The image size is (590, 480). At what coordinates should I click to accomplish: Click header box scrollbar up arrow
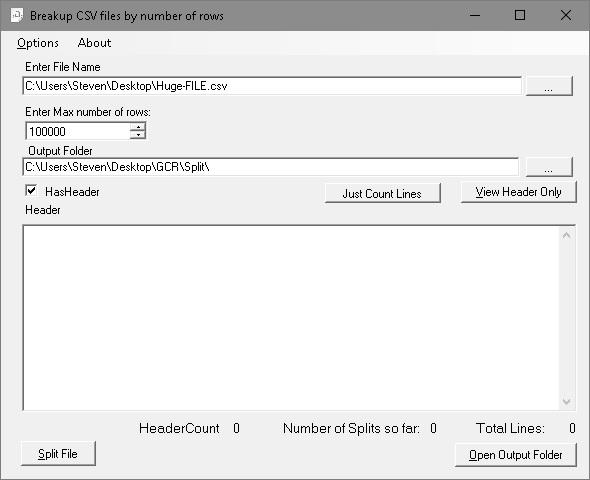(567, 235)
